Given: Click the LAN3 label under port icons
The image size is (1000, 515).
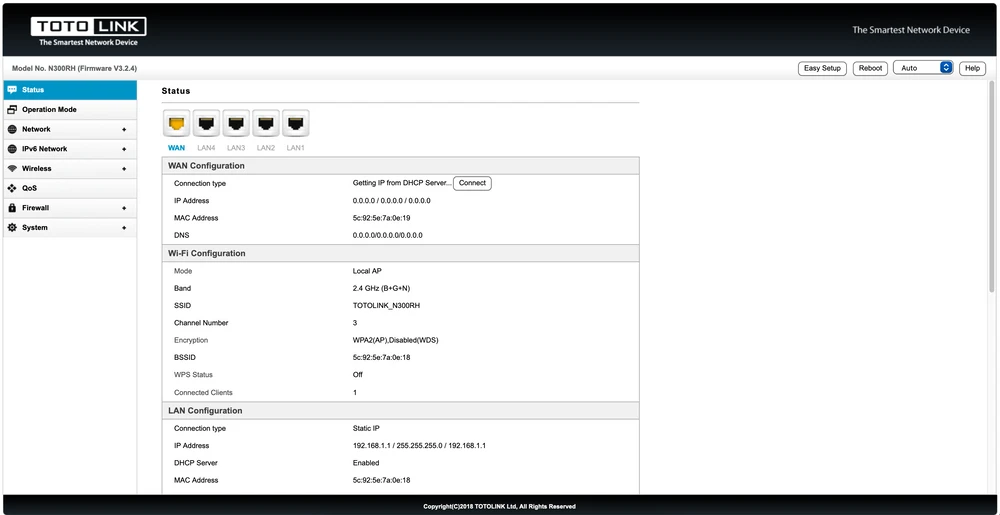Looking at the screenshot, I should tap(236, 148).
